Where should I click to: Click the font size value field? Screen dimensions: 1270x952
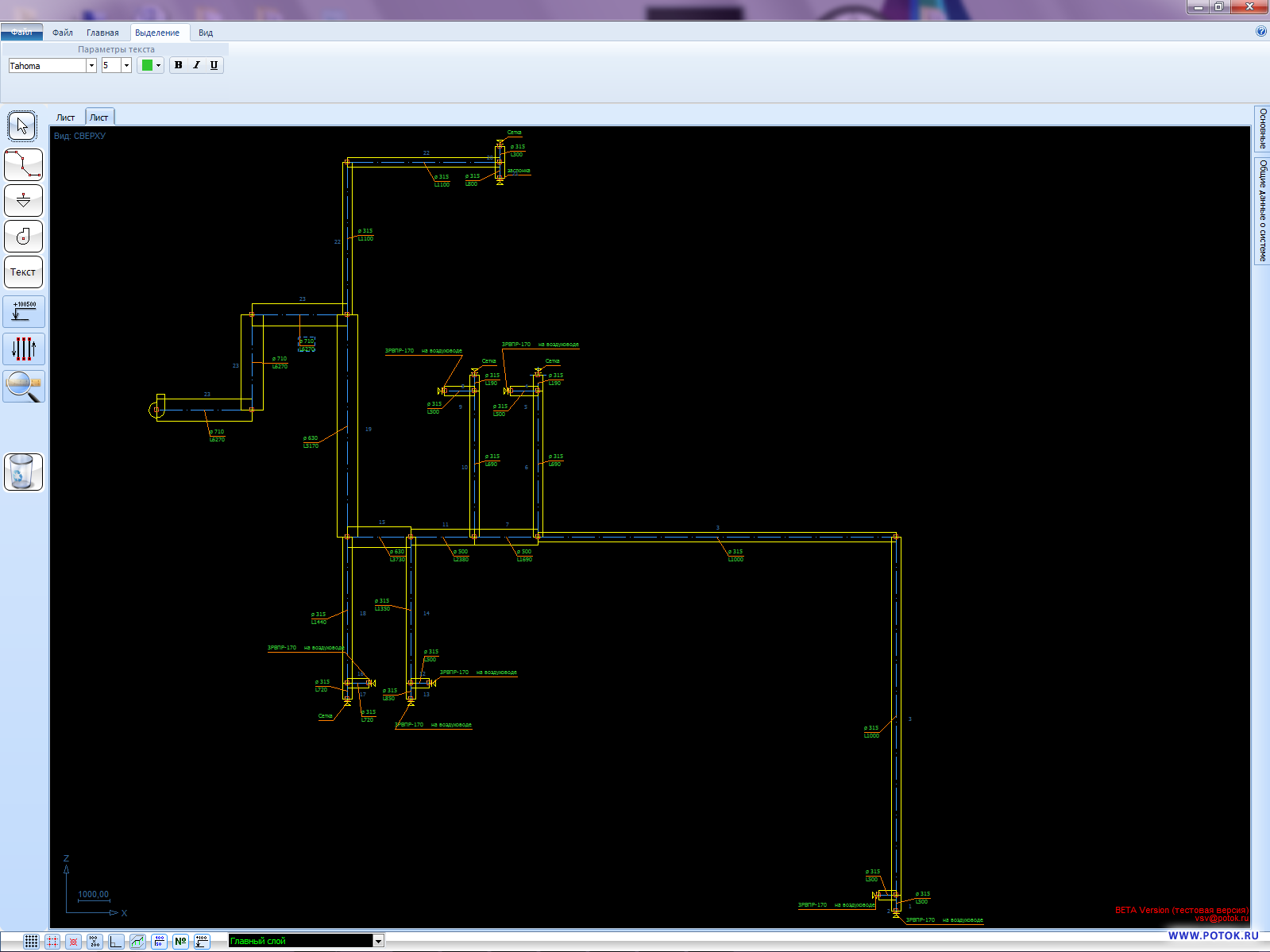click(111, 66)
